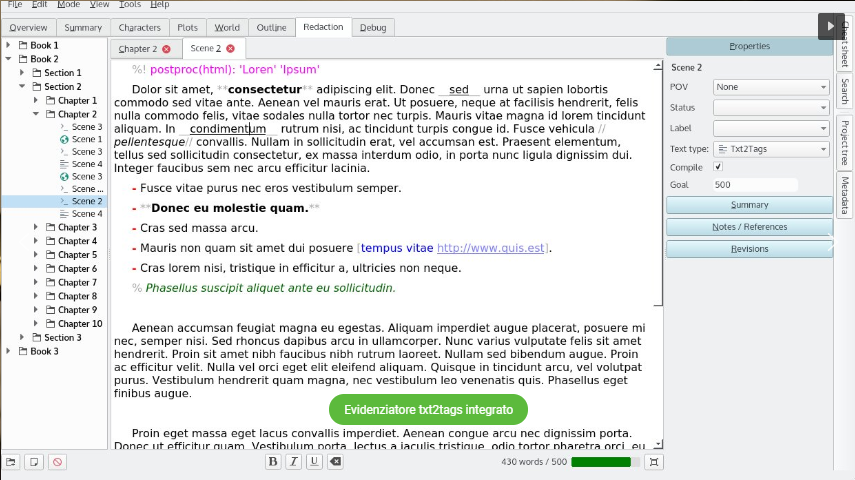Click globe icon of Scene 3 below Scene 4
855x480 pixels.
click(x=64, y=177)
